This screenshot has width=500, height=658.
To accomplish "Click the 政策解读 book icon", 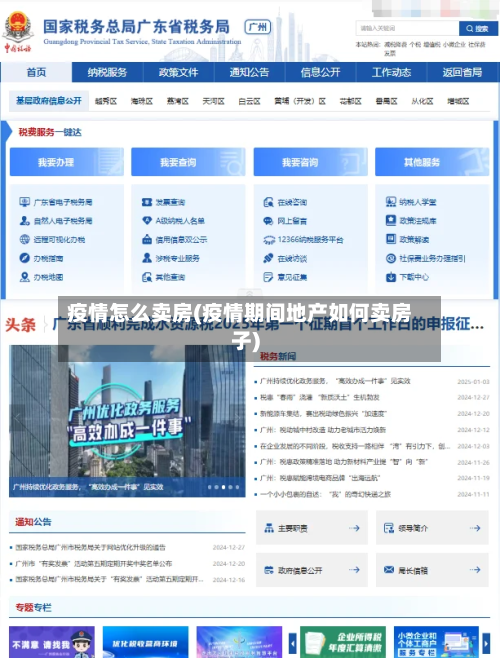I will (391, 239).
